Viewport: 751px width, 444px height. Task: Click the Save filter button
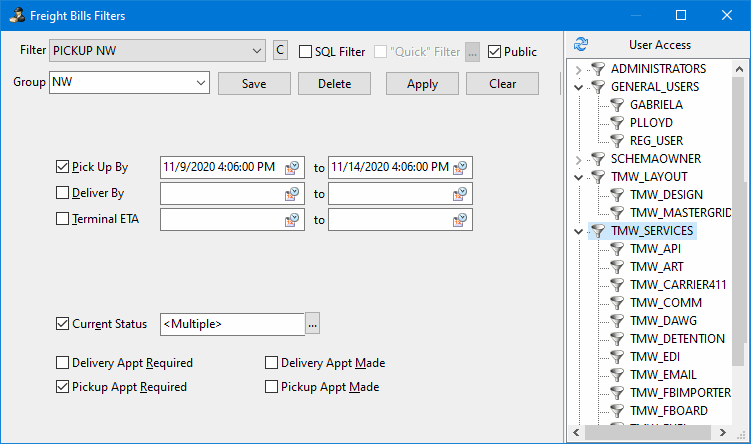pyautogui.click(x=254, y=84)
